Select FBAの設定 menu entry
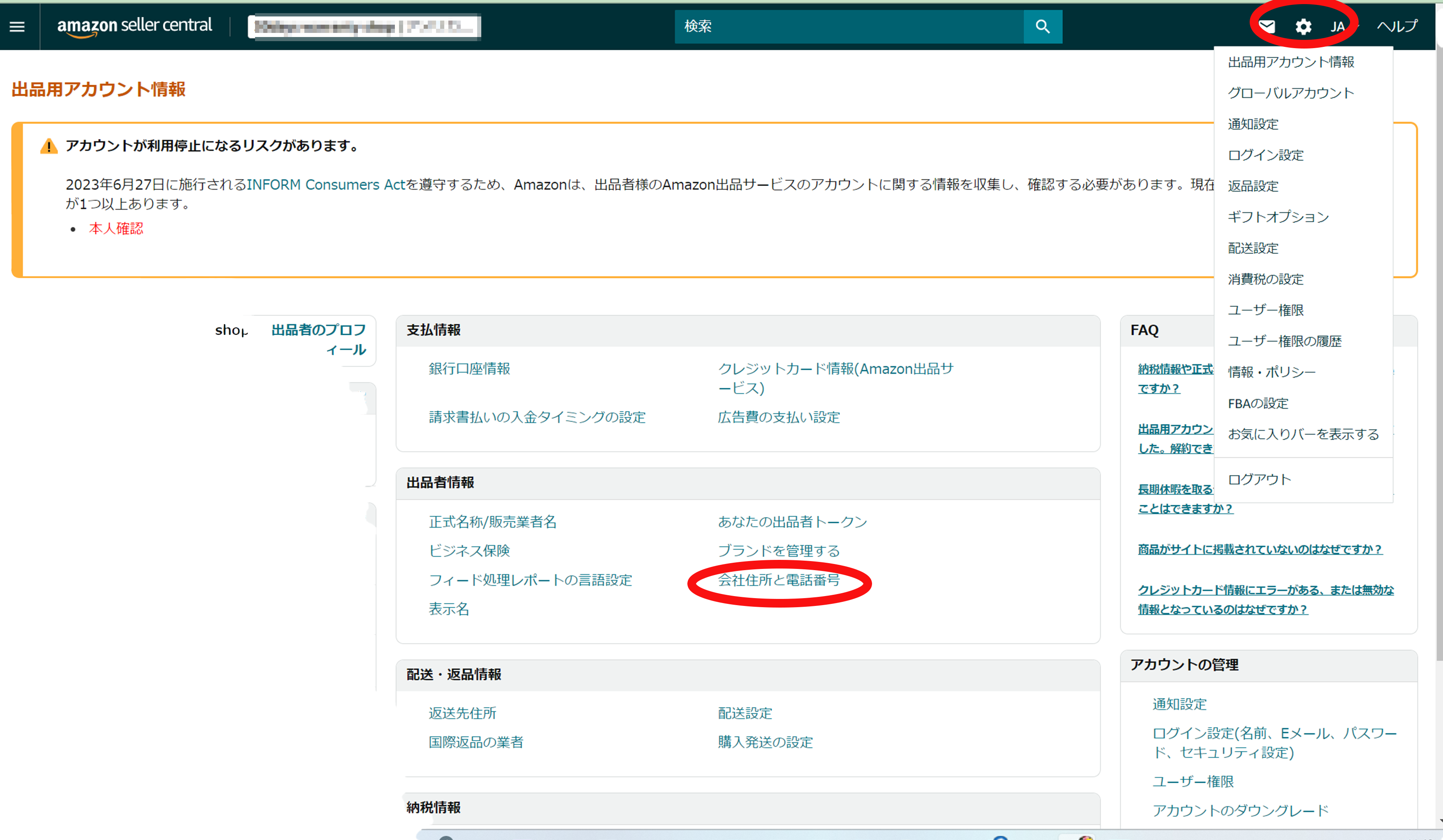The width and height of the screenshot is (1443, 840). pyautogui.click(x=1258, y=403)
